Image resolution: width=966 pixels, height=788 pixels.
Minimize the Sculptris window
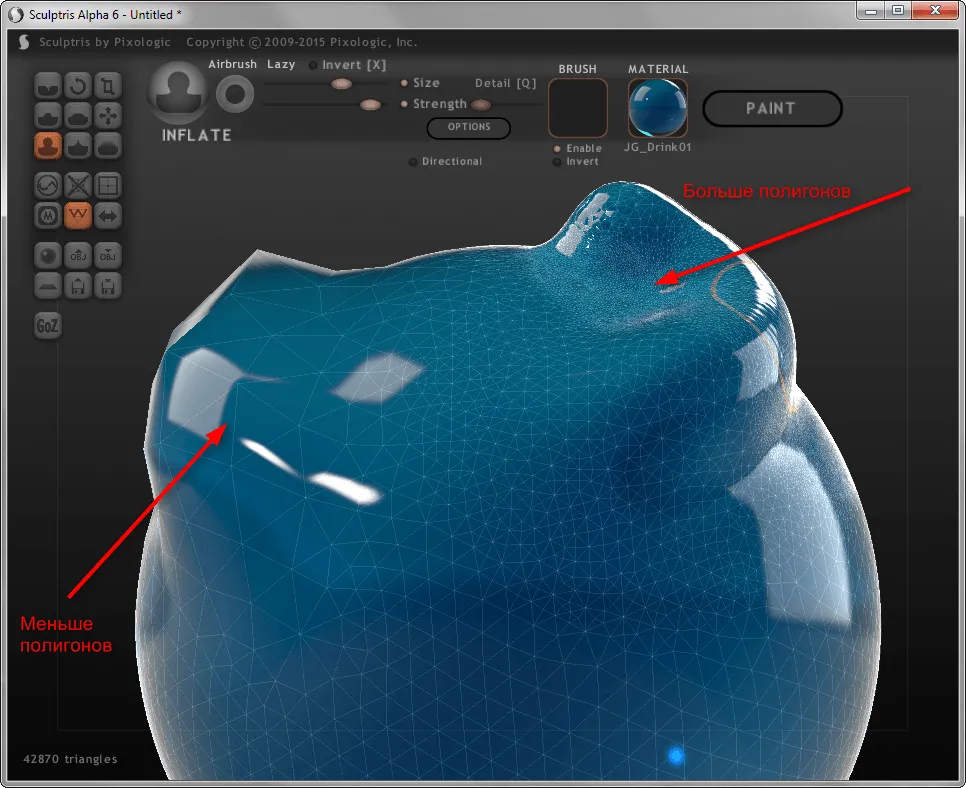click(x=871, y=10)
